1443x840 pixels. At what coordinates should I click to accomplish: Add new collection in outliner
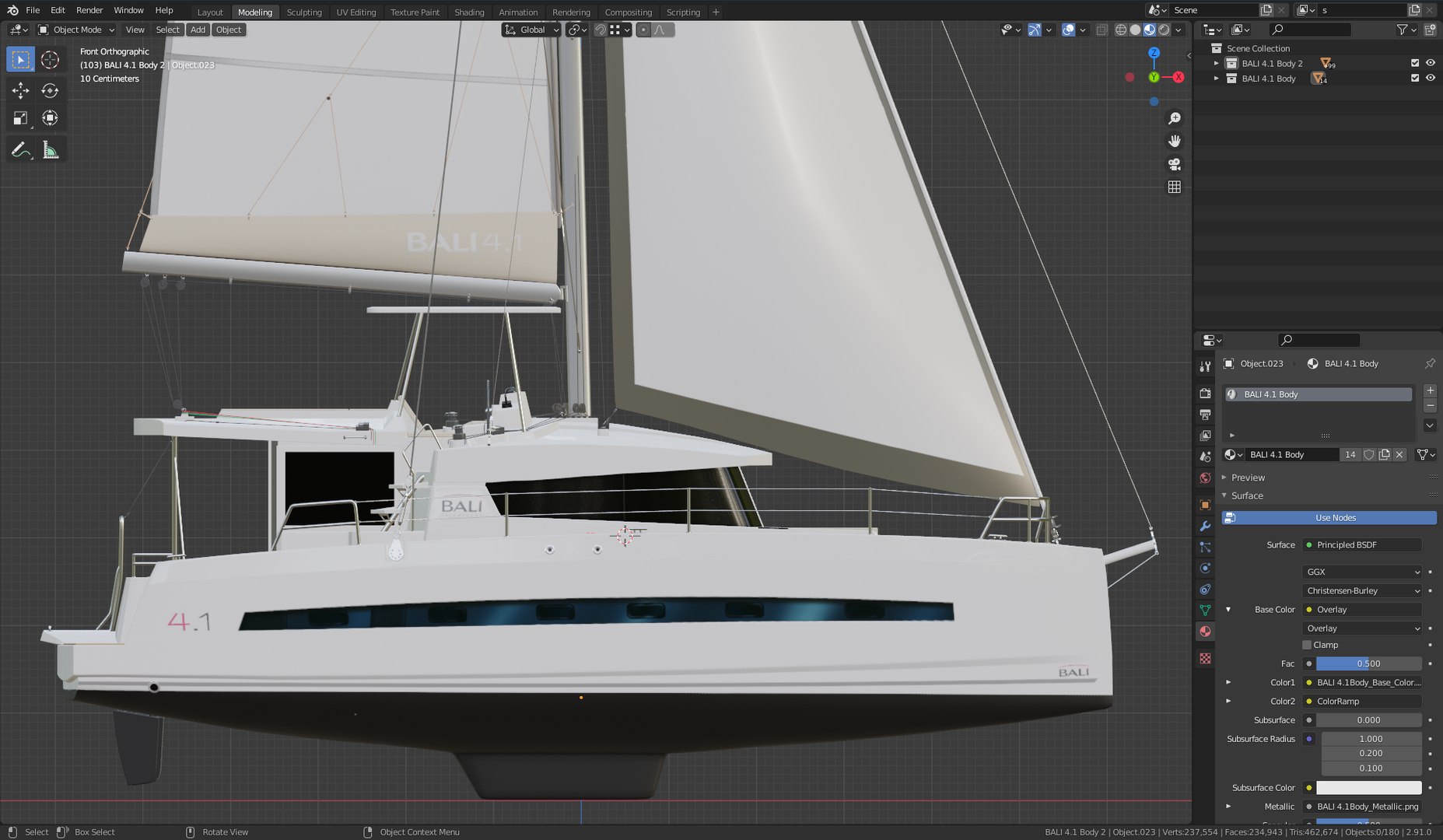click(1430, 30)
